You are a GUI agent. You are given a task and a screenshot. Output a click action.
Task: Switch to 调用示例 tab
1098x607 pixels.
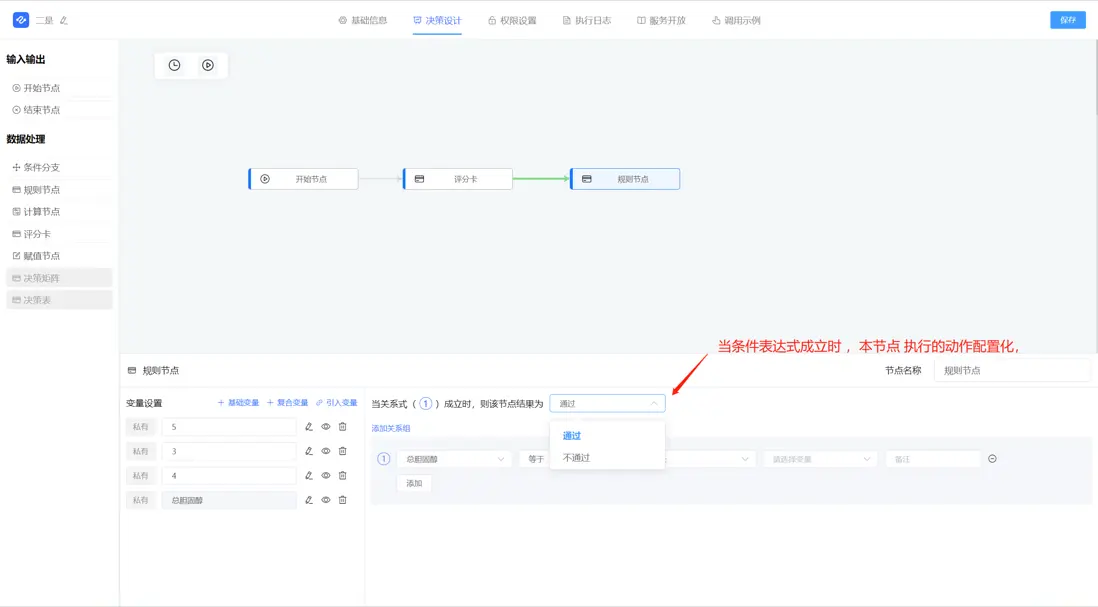click(x=736, y=20)
